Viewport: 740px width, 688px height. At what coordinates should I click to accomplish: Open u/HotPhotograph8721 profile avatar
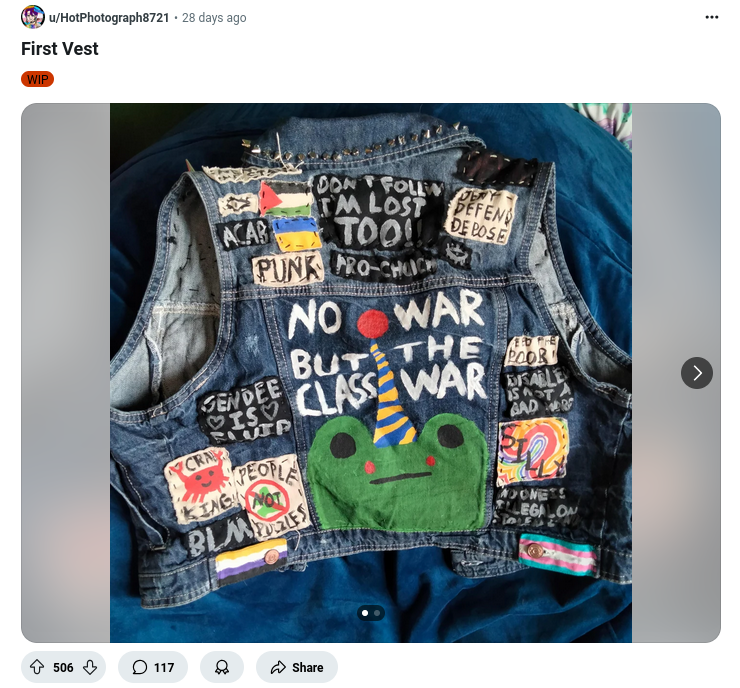[x=33, y=17]
